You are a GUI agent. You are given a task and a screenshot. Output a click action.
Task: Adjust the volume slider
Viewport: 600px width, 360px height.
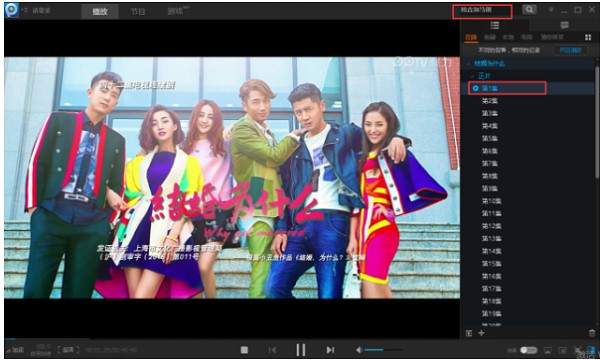click(x=383, y=350)
